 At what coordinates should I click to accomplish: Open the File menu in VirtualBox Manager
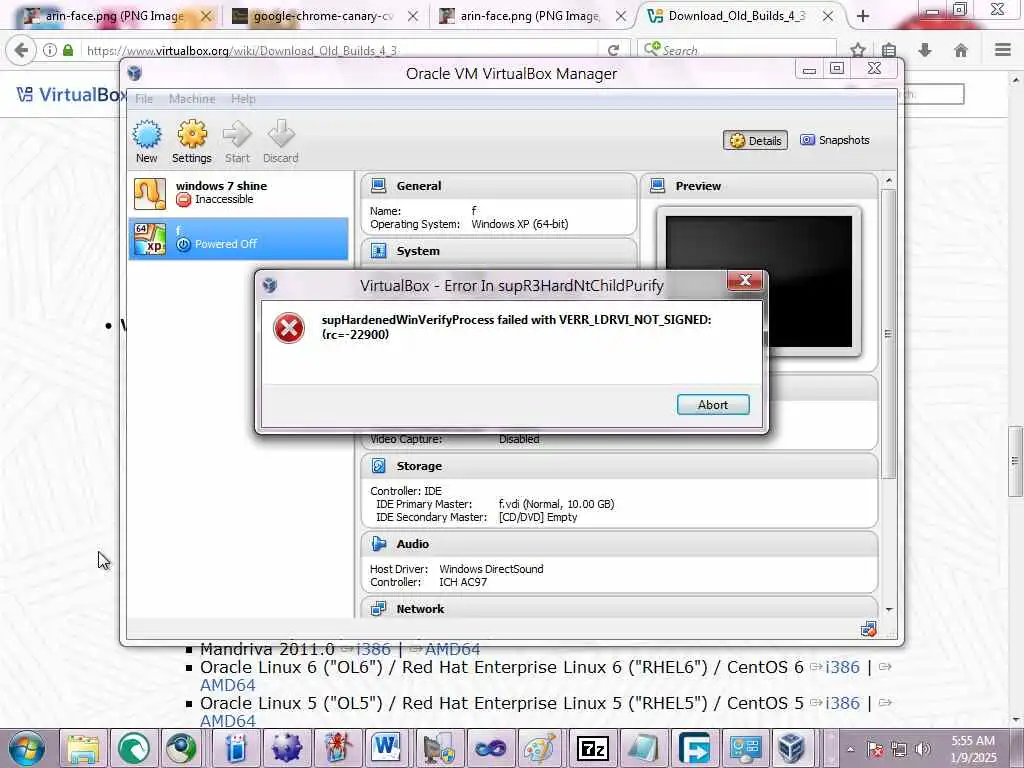click(144, 99)
